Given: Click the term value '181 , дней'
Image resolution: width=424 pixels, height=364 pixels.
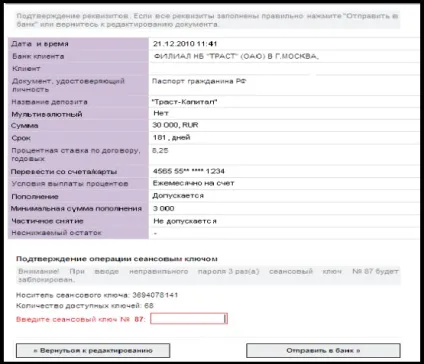Looking at the screenshot, I should pos(172,137).
